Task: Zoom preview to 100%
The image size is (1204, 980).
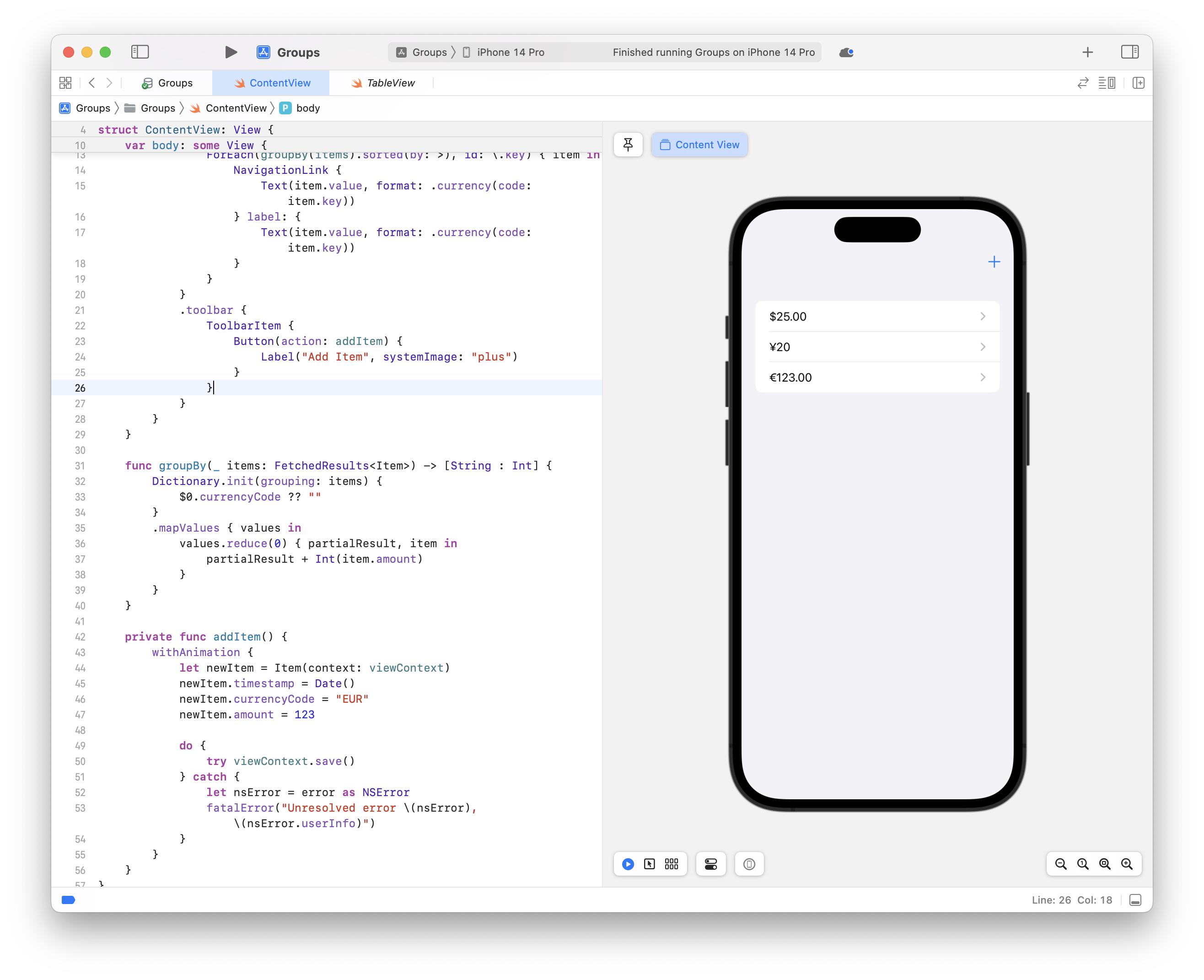Action: pos(1083,864)
